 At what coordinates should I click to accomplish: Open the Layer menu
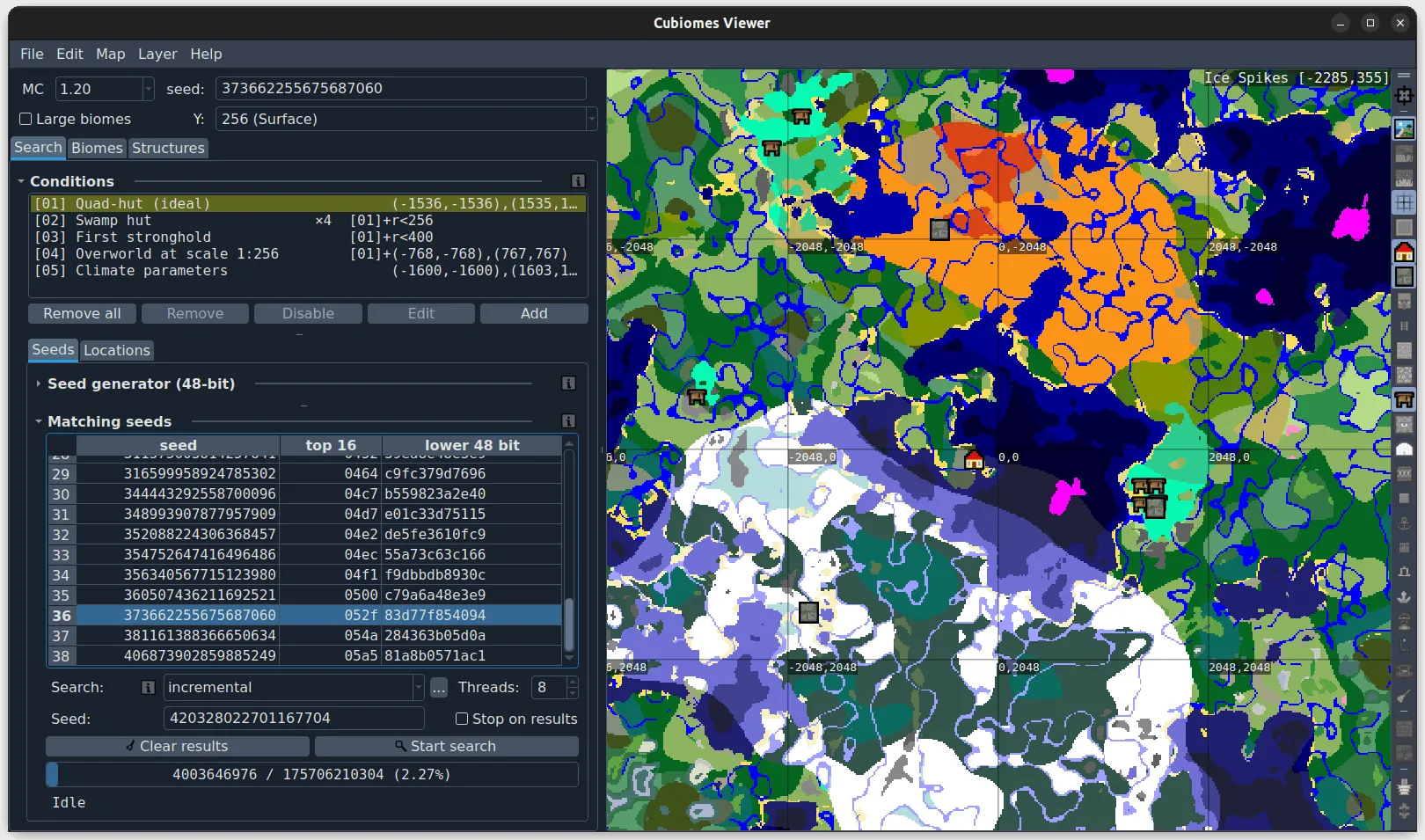pos(157,54)
